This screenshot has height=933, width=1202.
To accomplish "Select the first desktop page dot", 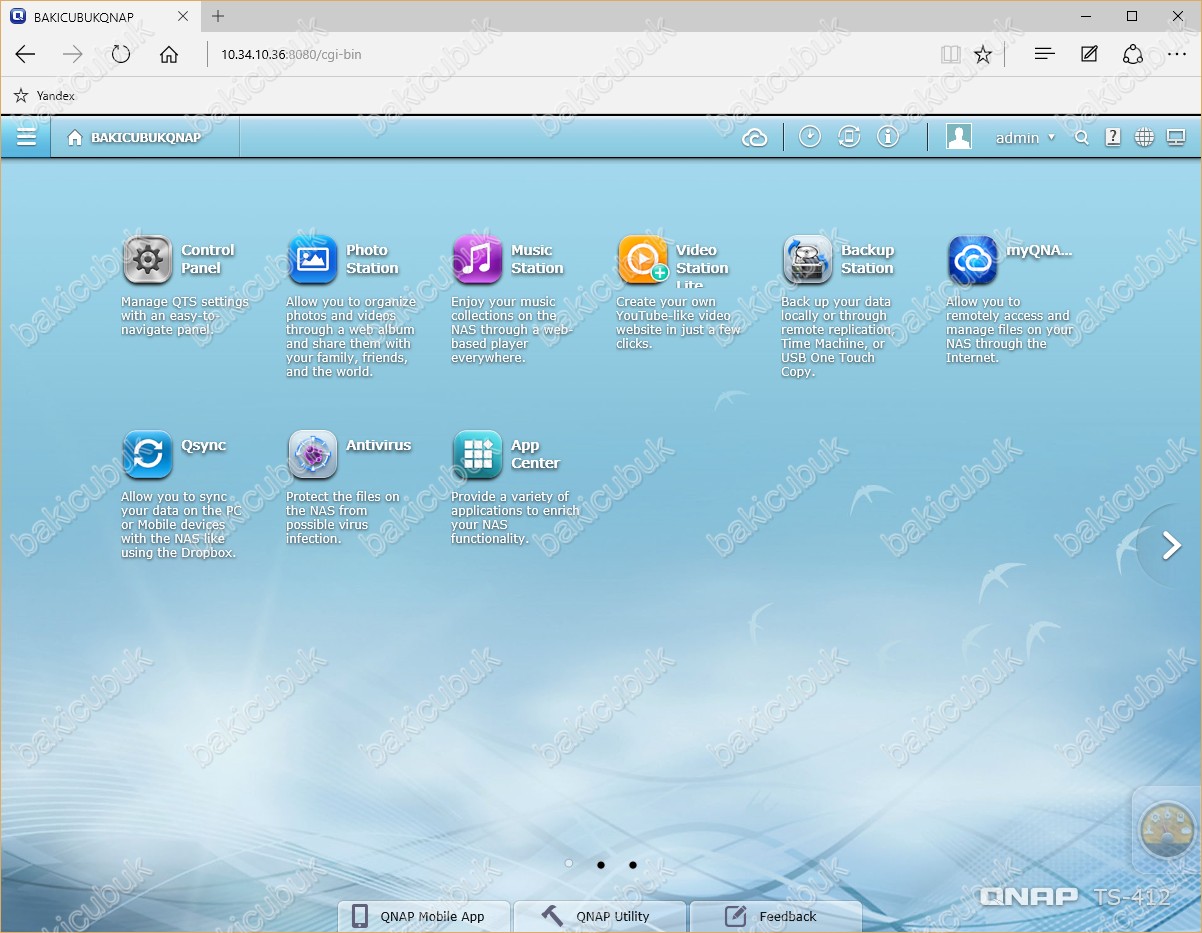I will 569,863.
